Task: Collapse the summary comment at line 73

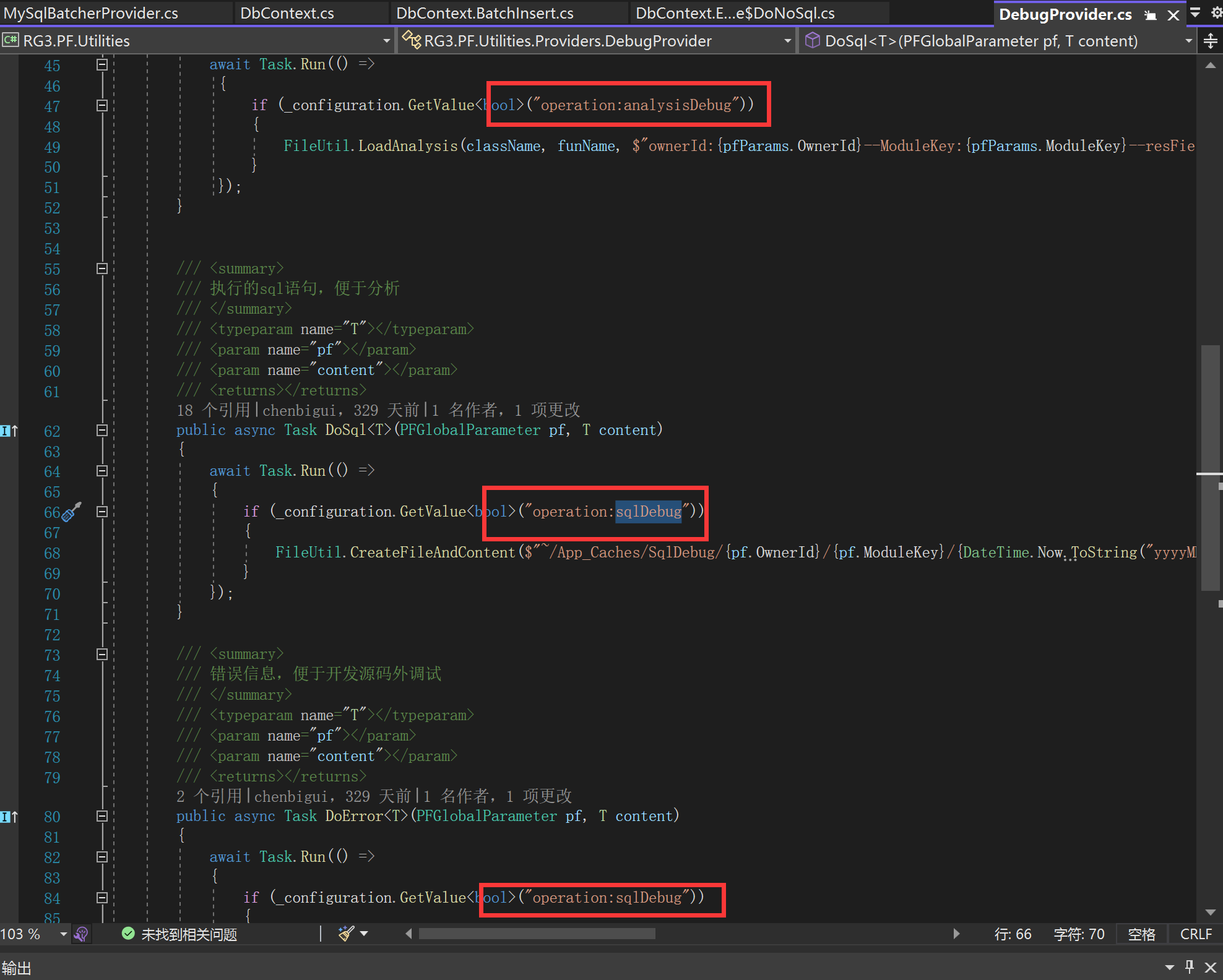Action: pos(102,654)
